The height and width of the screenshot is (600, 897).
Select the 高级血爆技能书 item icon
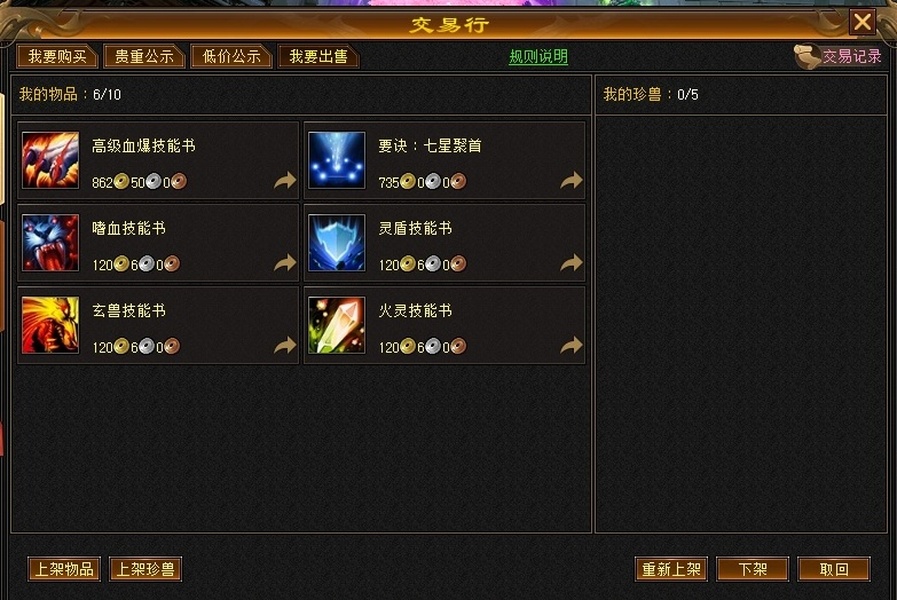coord(50,160)
